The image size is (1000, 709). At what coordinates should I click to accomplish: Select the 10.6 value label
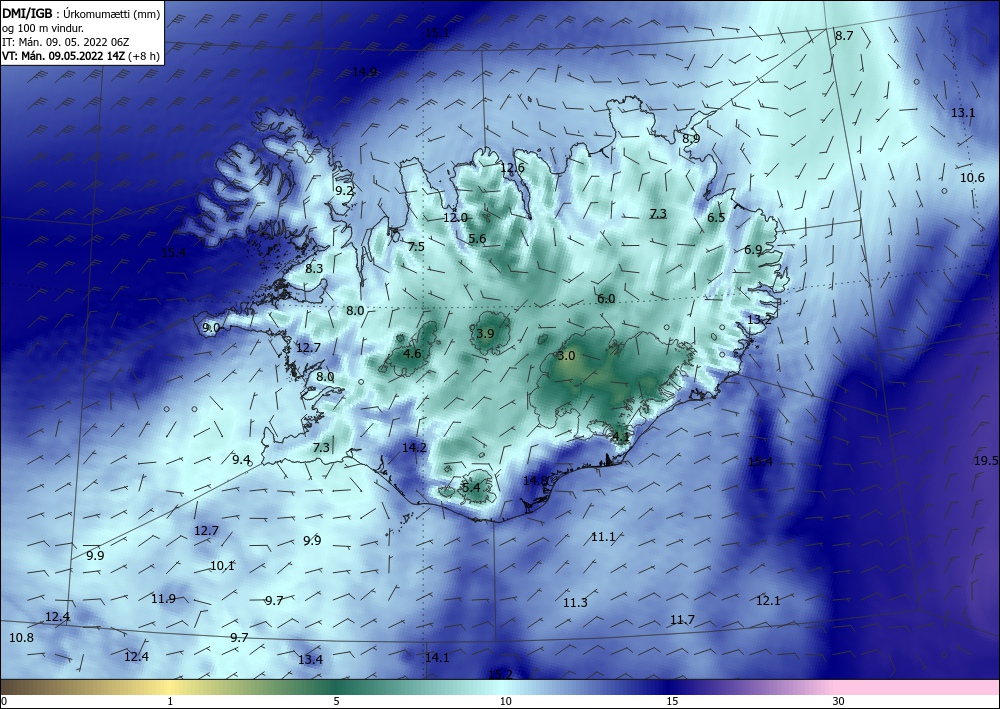tap(973, 178)
